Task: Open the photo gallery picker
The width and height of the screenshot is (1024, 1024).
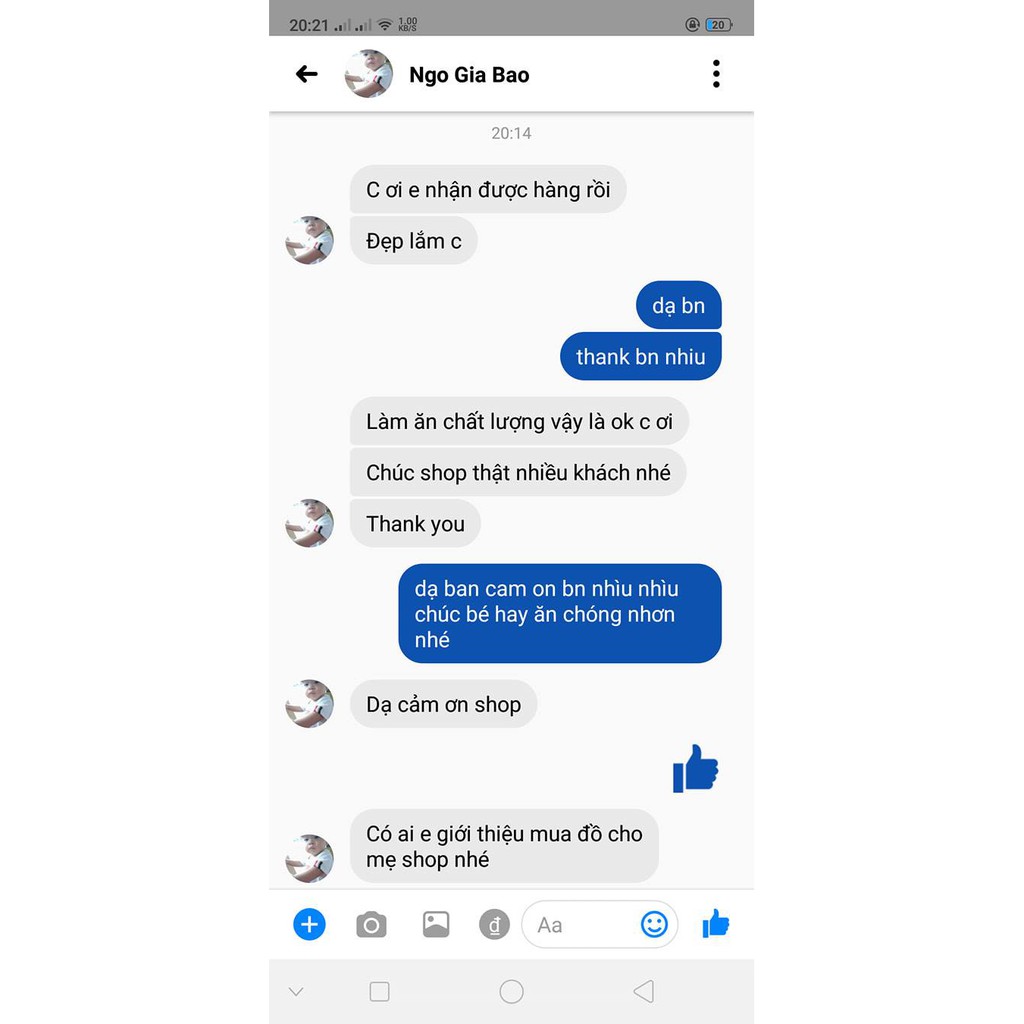Action: pos(436,924)
